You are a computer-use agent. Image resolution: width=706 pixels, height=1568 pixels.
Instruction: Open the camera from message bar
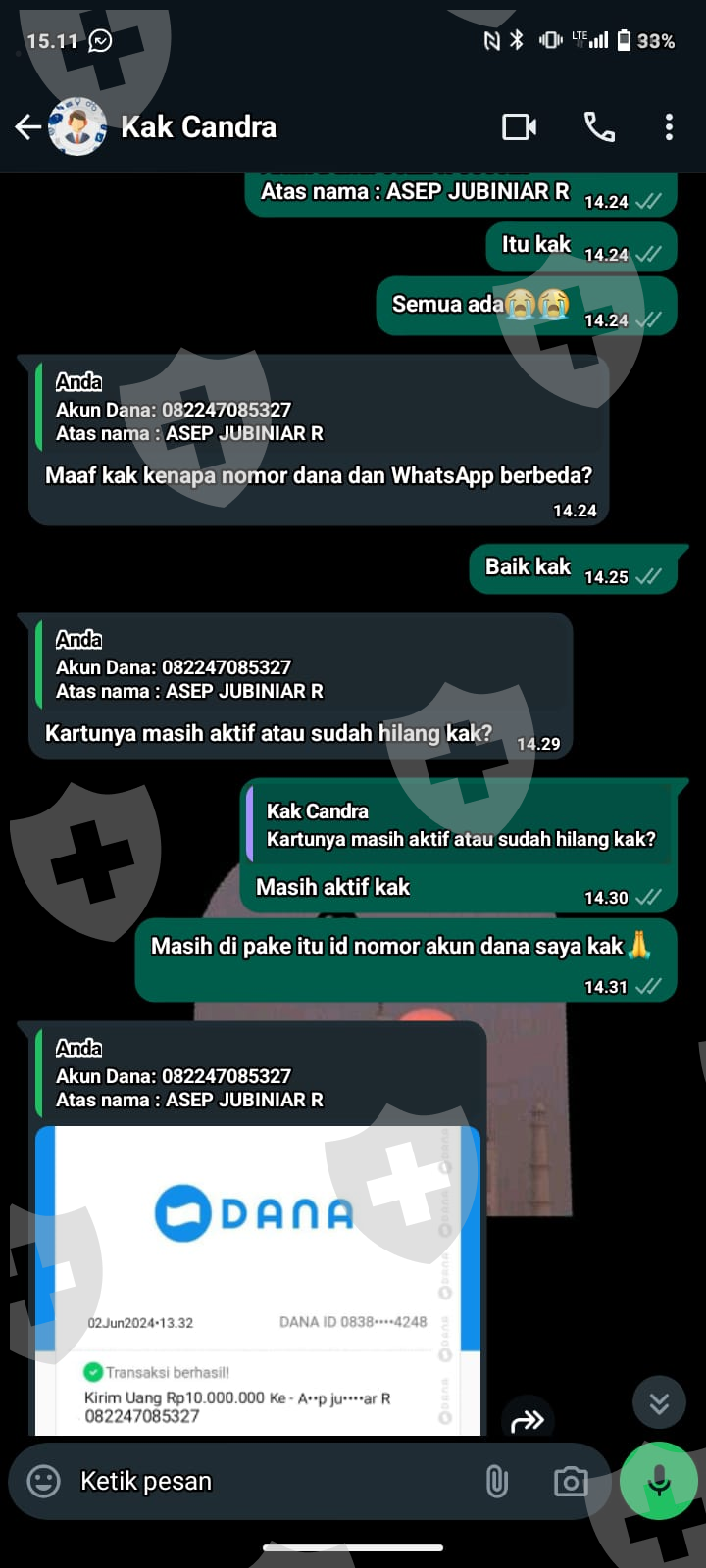point(570,1481)
